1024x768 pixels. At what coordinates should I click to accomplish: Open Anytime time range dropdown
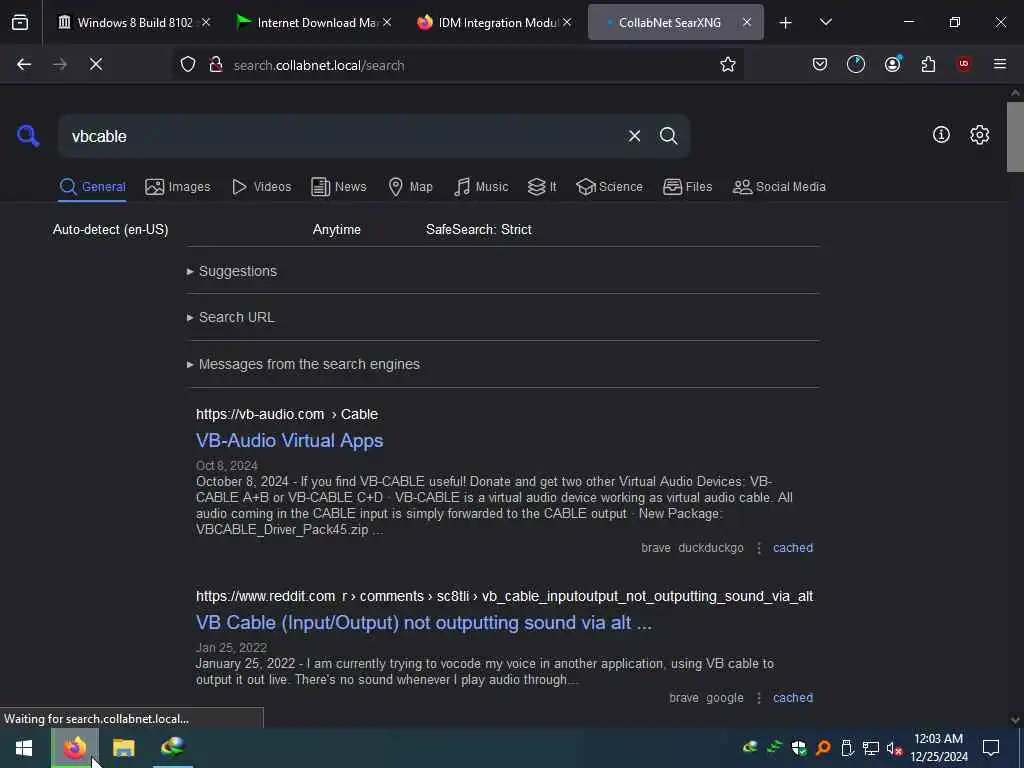(x=336, y=229)
